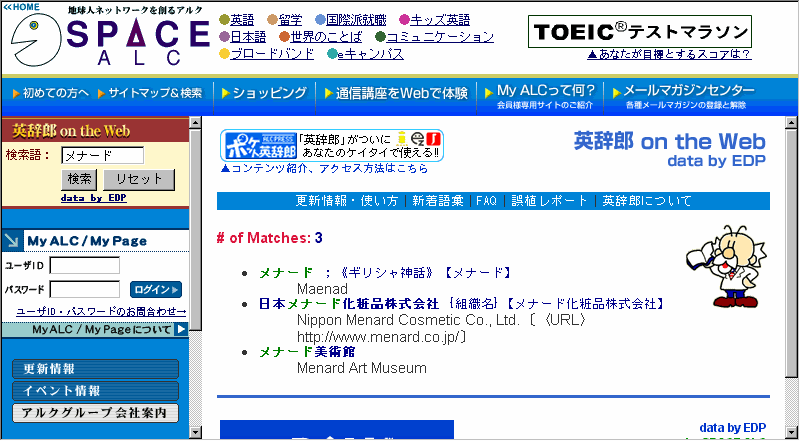This screenshot has width=800, height=441.
Task: Click the ユーザID input field
Action: 84,266
